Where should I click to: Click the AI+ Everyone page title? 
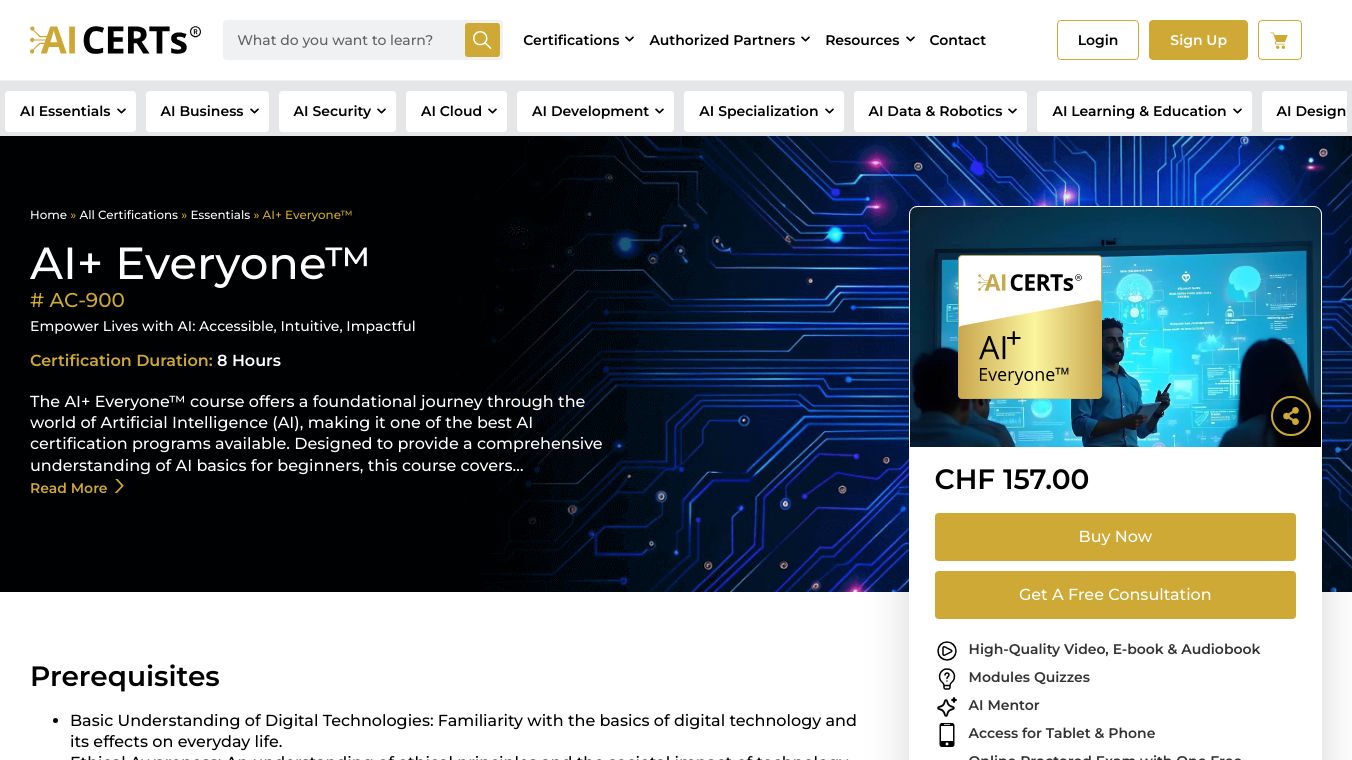coord(200,264)
